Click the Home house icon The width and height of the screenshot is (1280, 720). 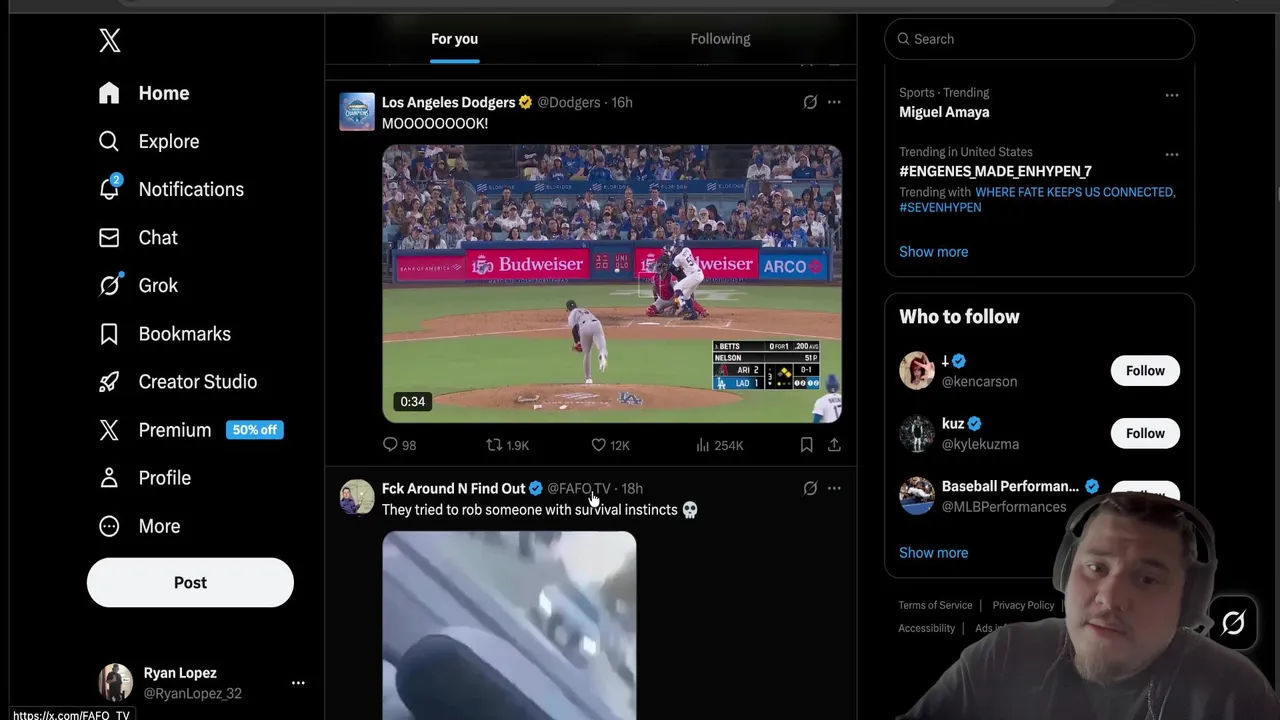coord(109,93)
